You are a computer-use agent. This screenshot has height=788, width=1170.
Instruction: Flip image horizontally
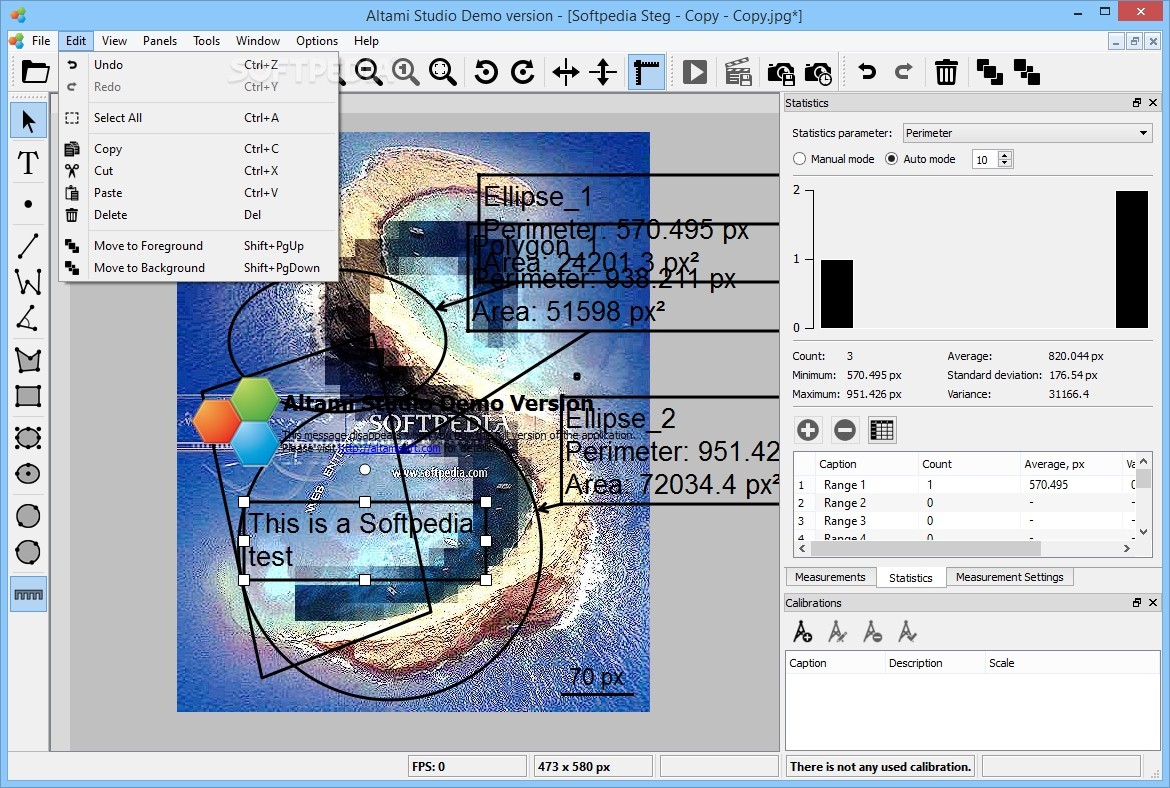click(x=566, y=72)
